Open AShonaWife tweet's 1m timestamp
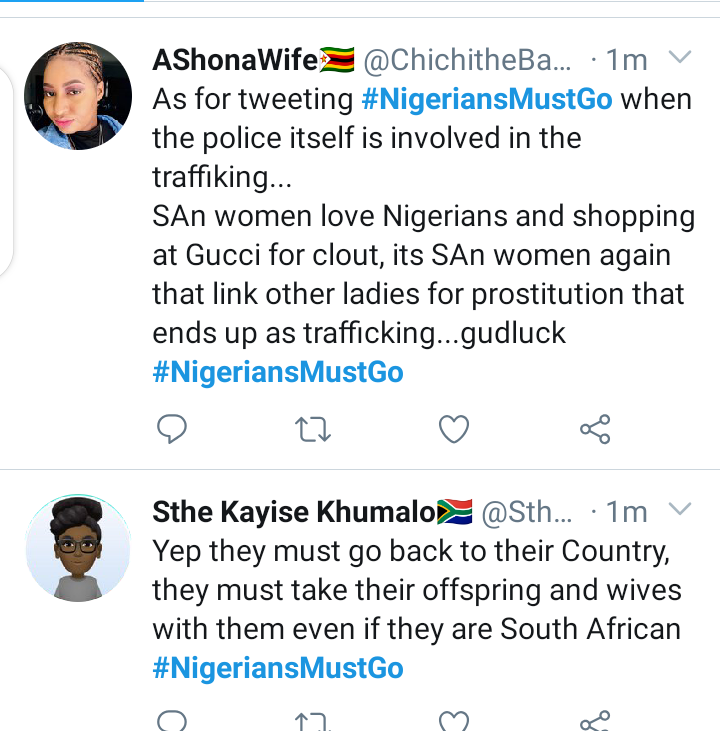 [x=625, y=60]
